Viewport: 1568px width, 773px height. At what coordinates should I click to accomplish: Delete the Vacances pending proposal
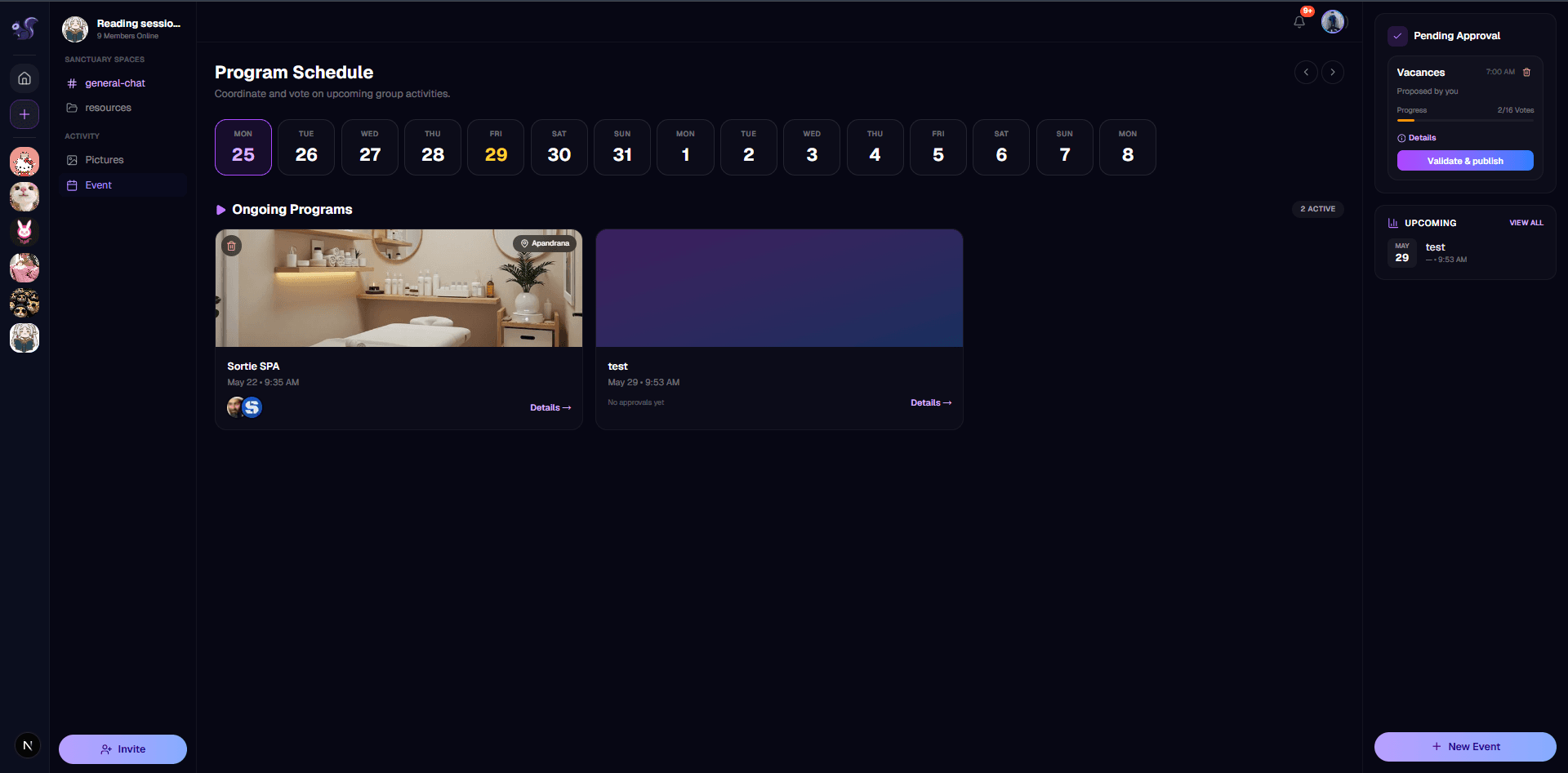pyautogui.click(x=1526, y=72)
